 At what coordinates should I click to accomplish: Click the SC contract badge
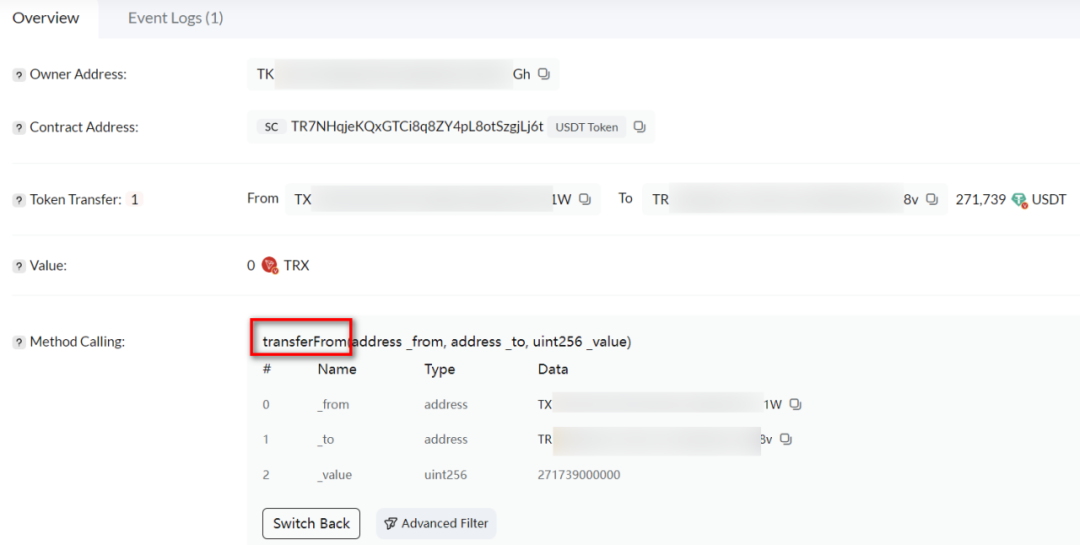(x=271, y=127)
